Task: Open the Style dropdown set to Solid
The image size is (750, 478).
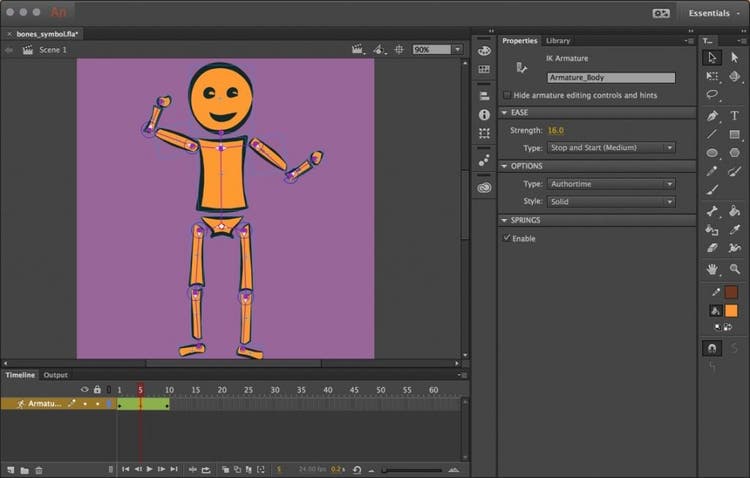Action: [611, 201]
